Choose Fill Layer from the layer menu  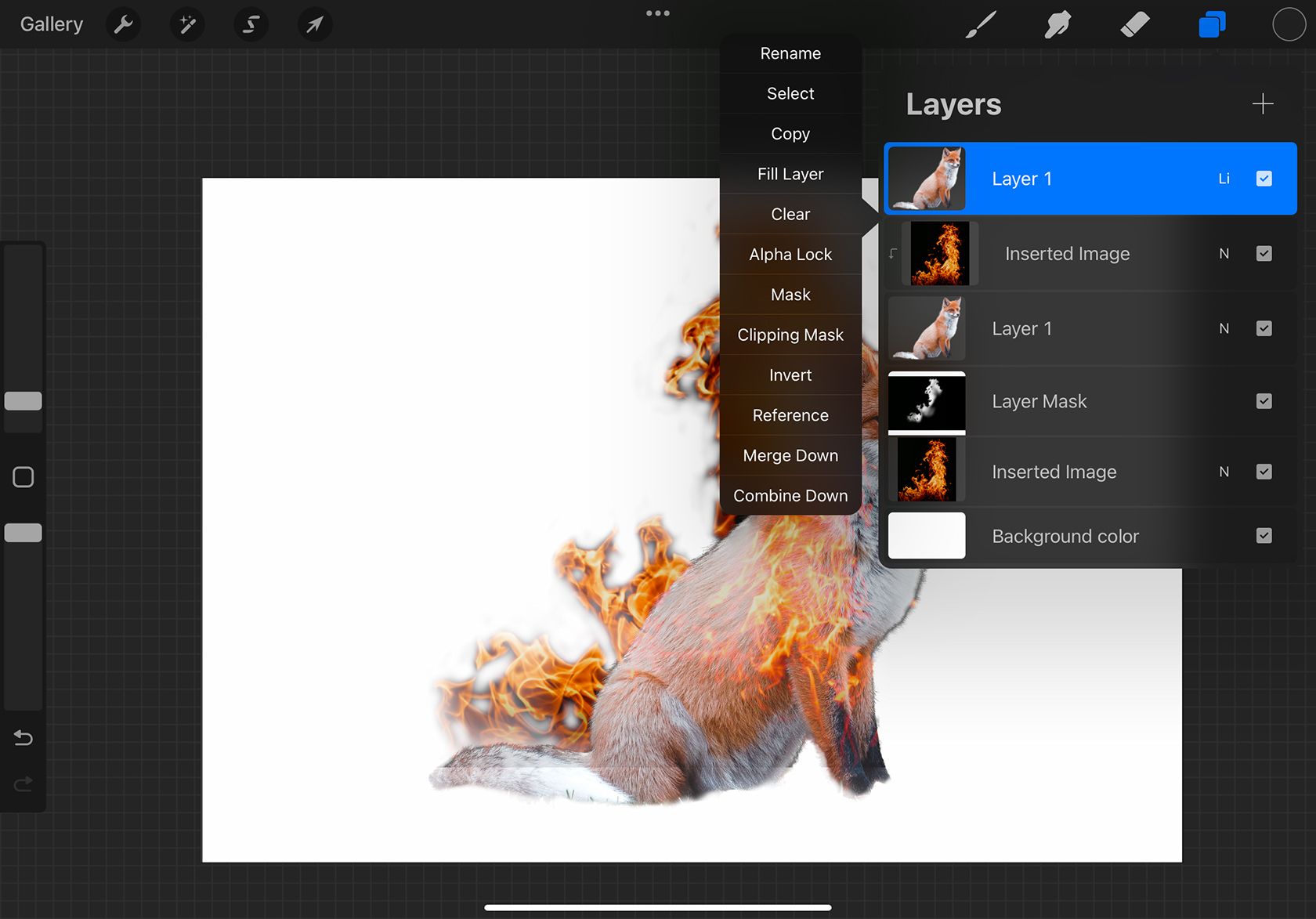coord(790,174)
